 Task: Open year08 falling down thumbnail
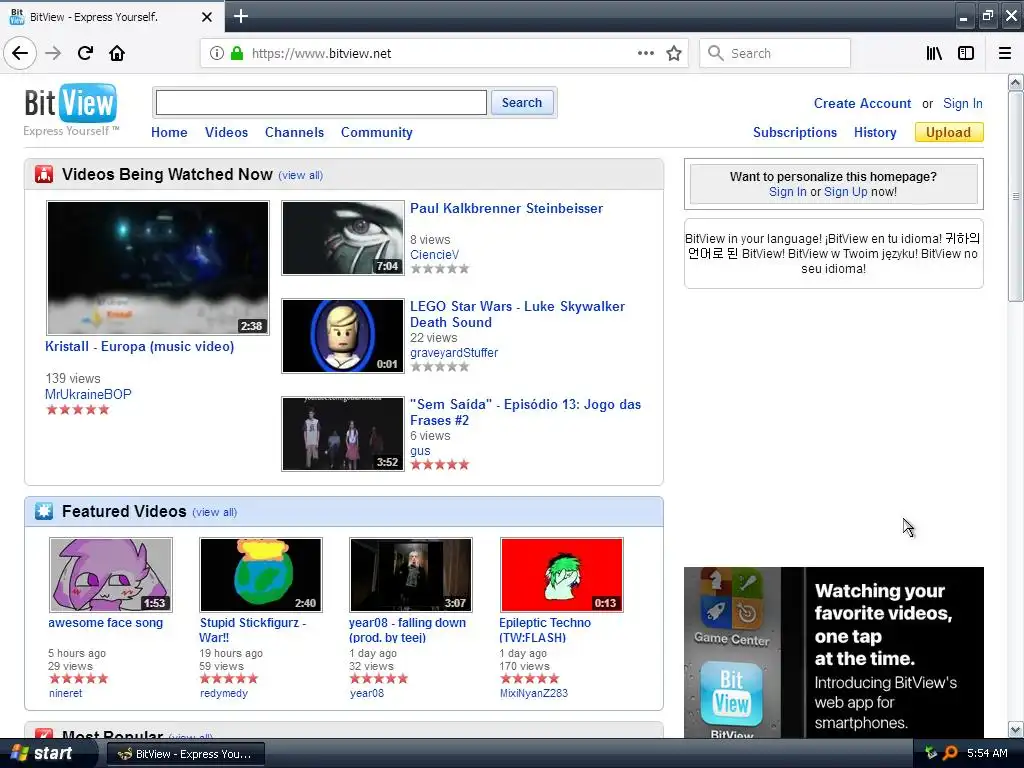(x=411, y=575)
